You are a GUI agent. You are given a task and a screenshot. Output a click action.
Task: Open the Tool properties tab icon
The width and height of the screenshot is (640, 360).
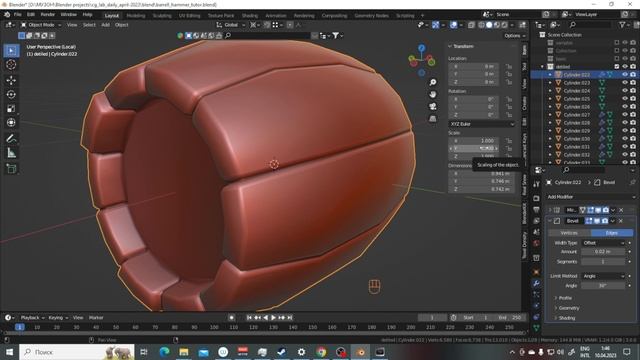tap(536, 184)
